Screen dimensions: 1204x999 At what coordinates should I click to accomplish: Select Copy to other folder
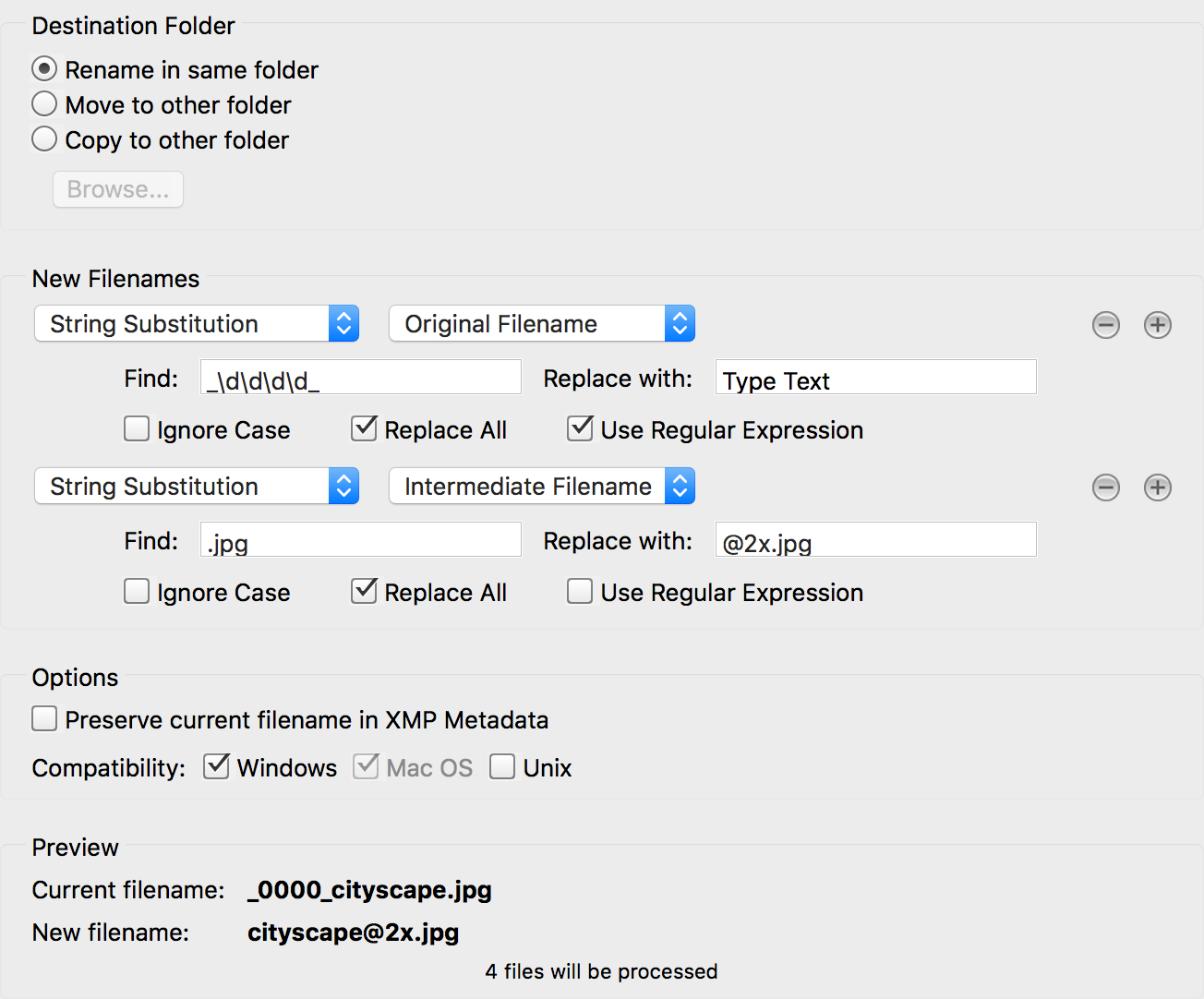pos(43,138)
